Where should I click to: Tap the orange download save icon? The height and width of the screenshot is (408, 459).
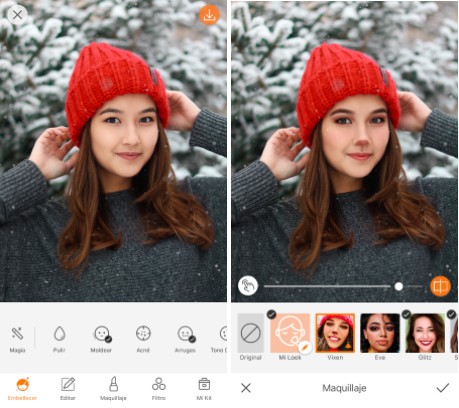209,15
